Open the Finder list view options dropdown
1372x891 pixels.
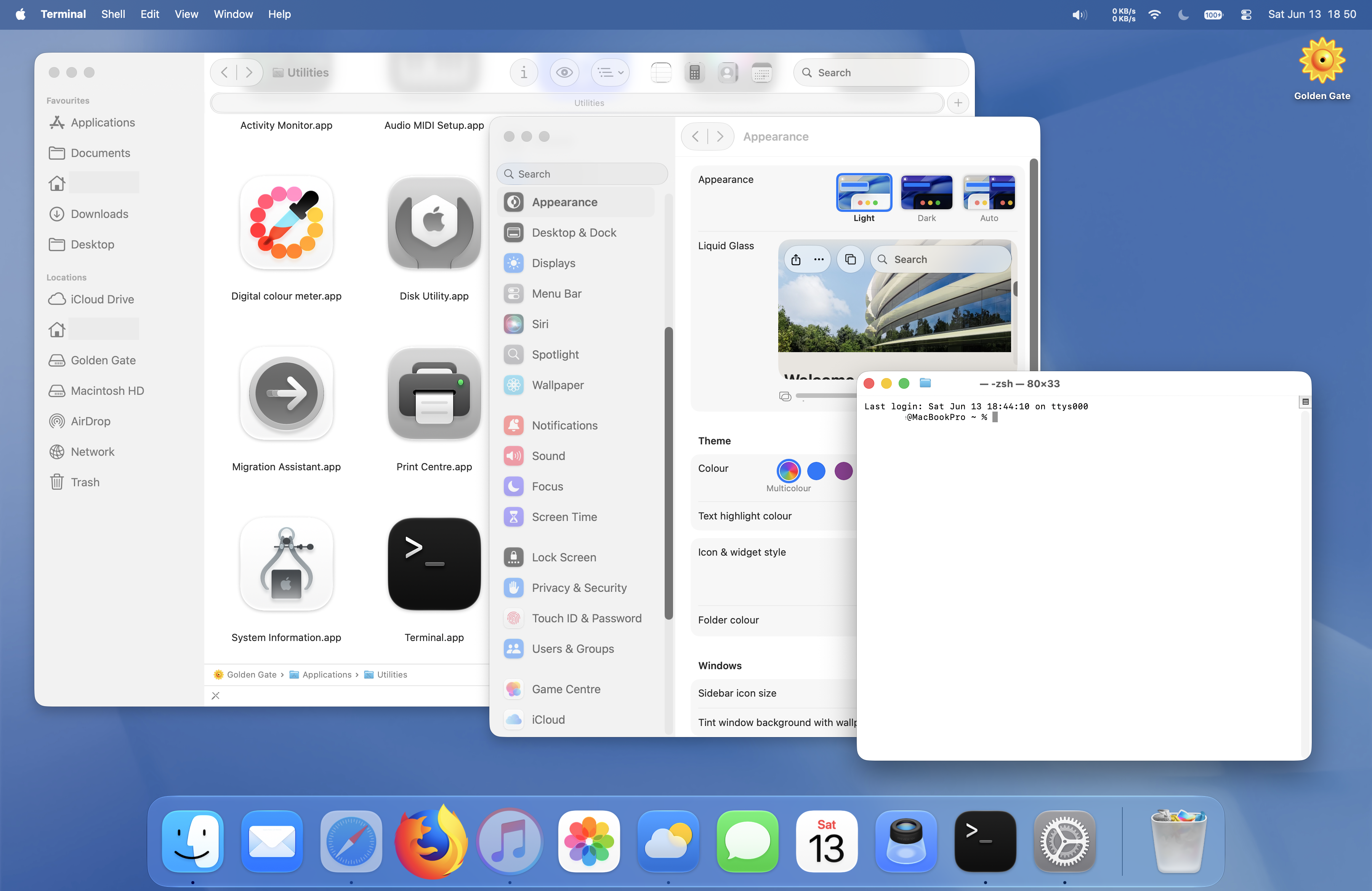point(610,73)
